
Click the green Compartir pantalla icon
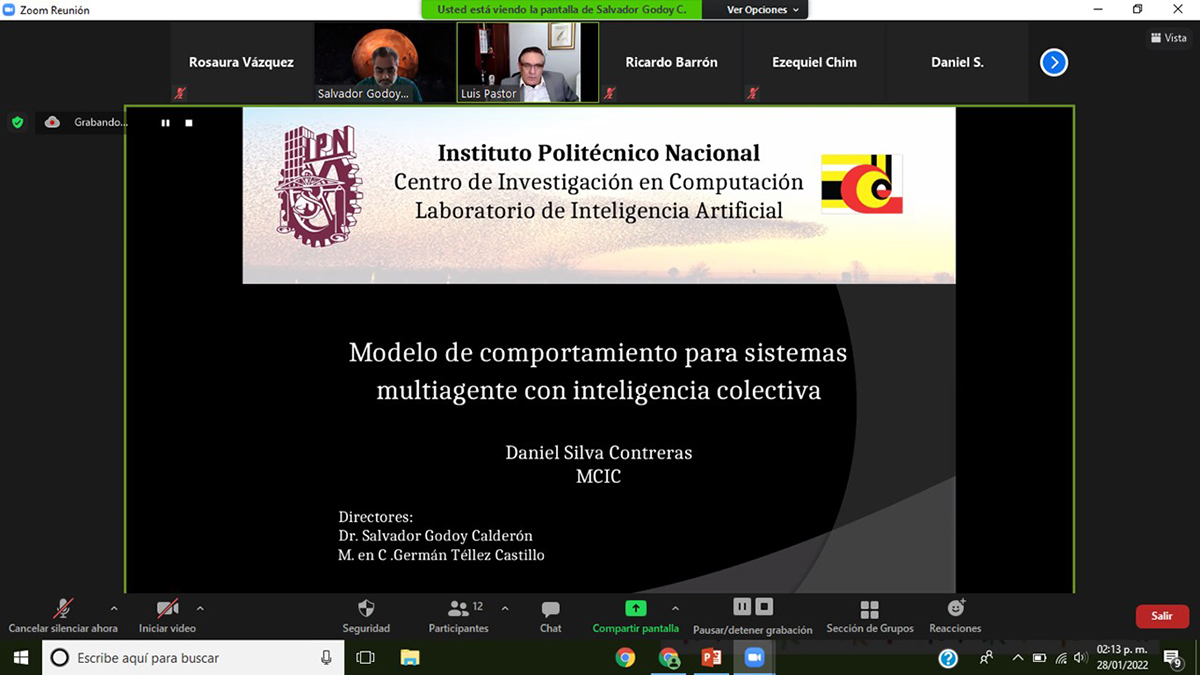(635, 608)
